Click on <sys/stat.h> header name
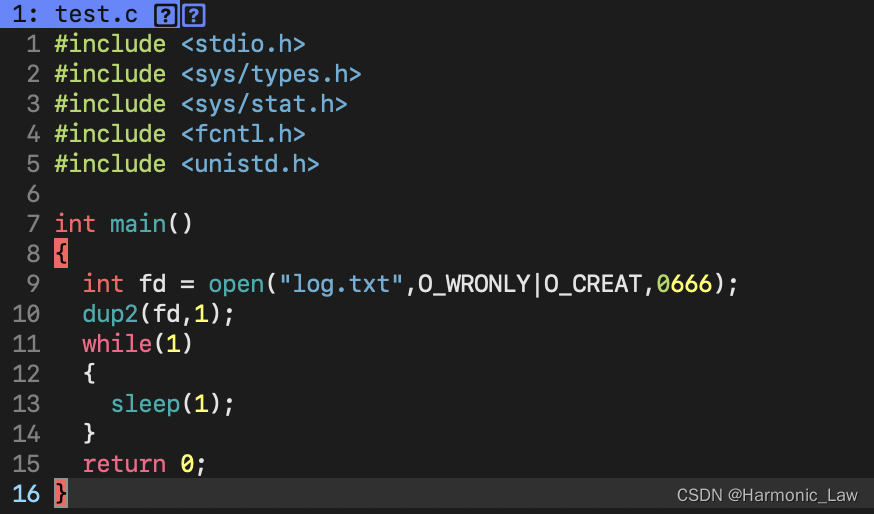 coord(264,104)
